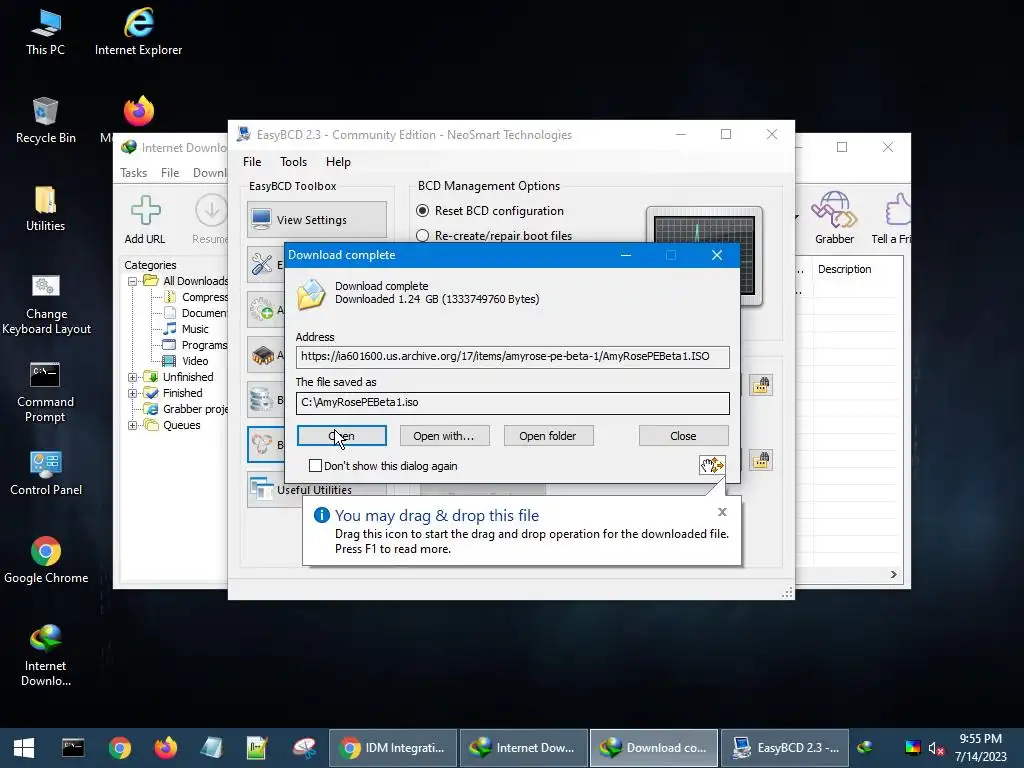1024x768 pixels.
Task: Click Useful Utilities in EasyBCD Toolbox
Action: pos(317,490)
